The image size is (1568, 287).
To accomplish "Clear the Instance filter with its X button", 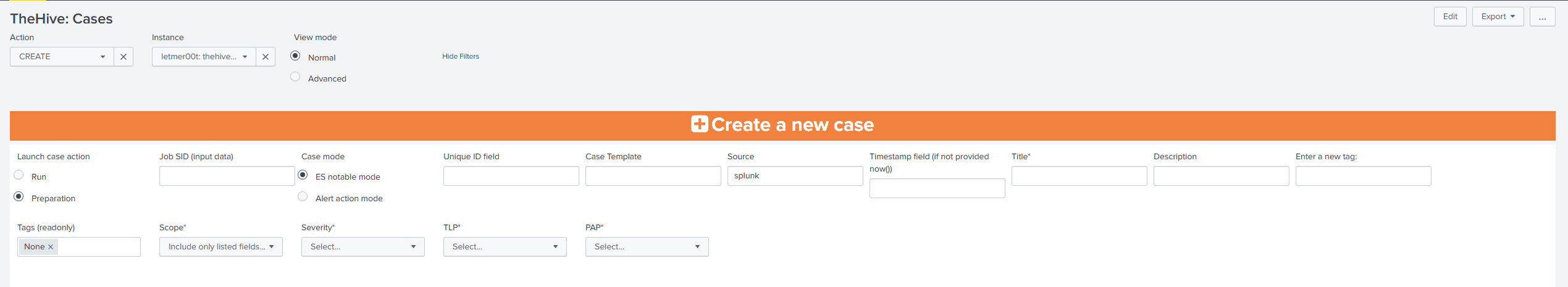I will tap(266, 57).
